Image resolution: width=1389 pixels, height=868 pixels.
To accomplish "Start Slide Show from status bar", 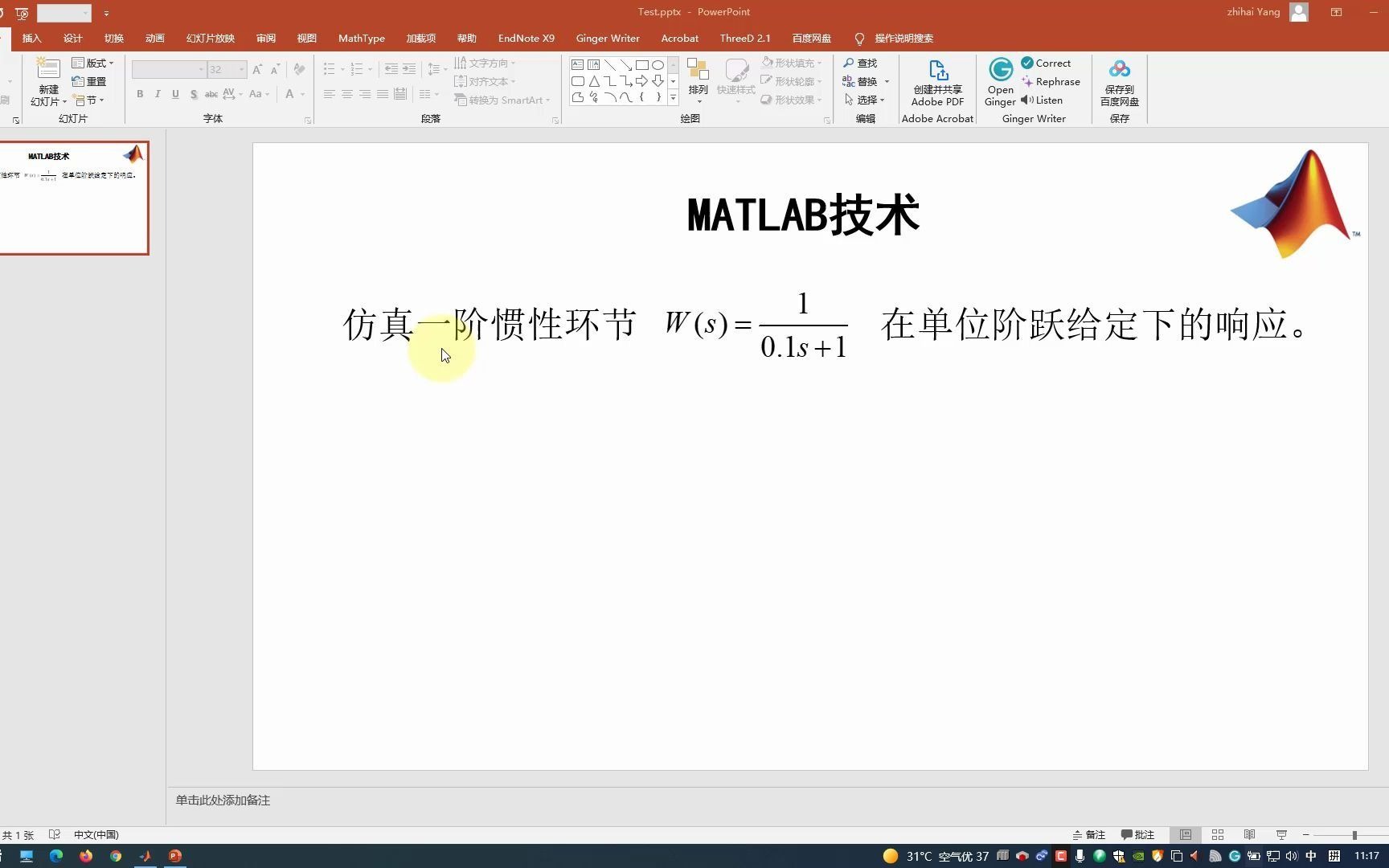I will pyautogui.click(x=1281, y=835).
